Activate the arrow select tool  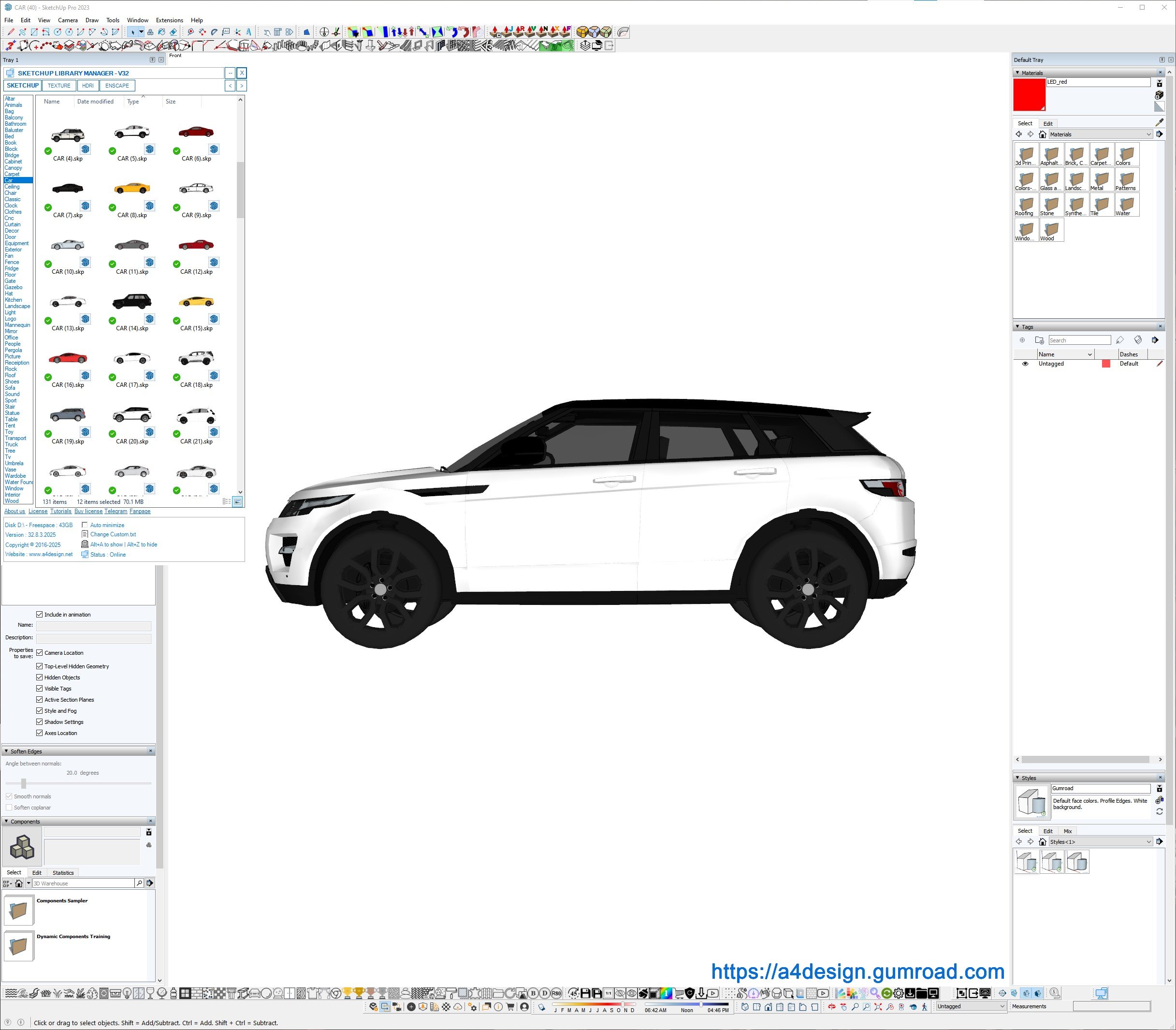pyautogui.click(x=132, y=32)
